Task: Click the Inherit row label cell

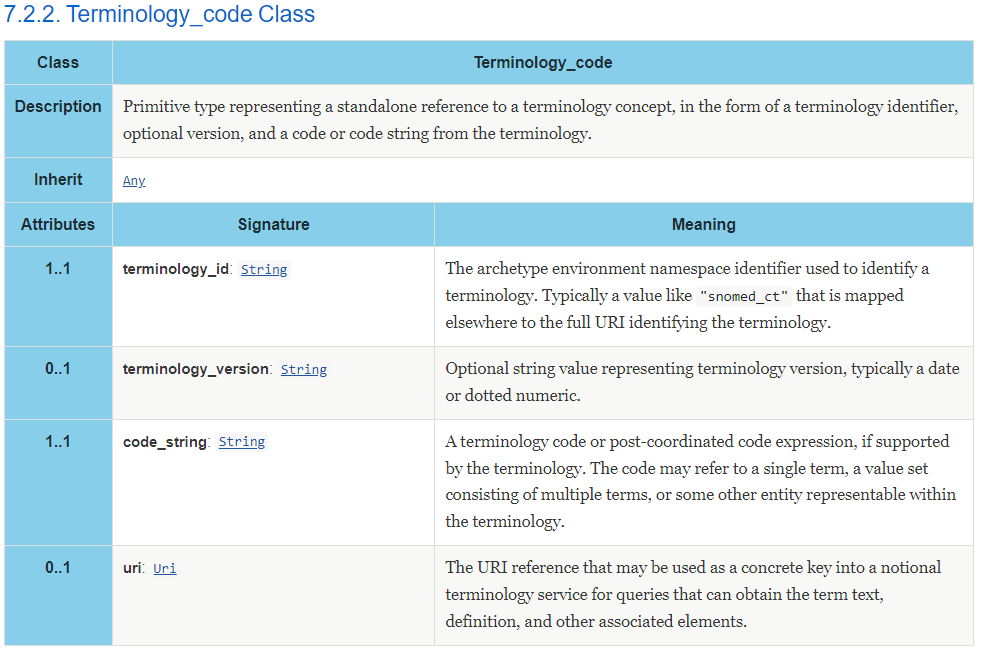Action: pyautogui.click(x=58, y=179)
